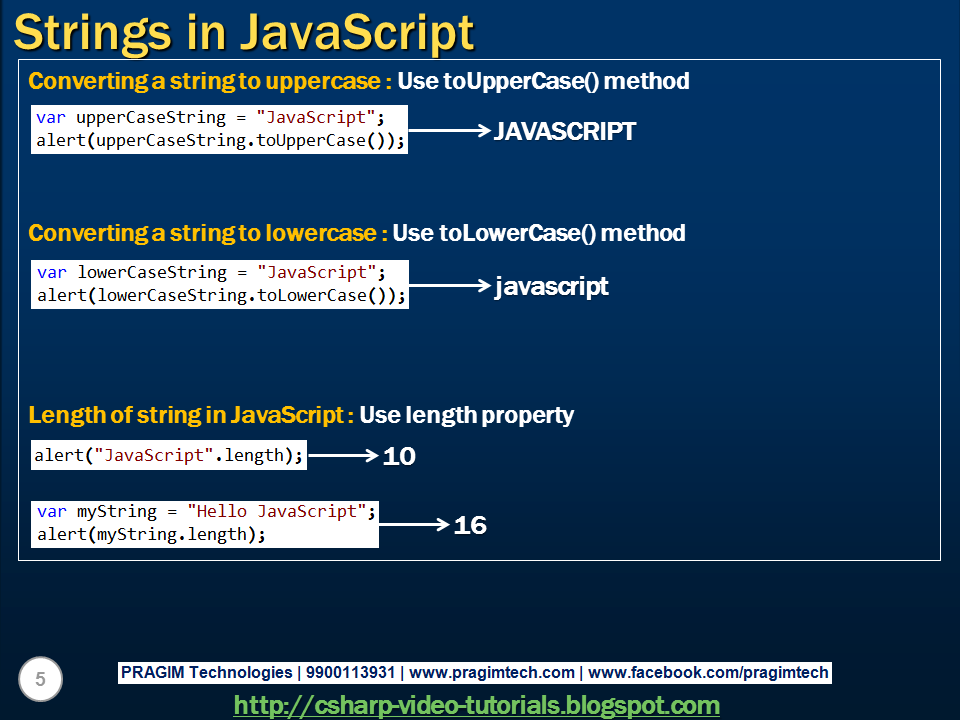Click the 'JAVASCRIPT' output text
This screenshot has width=960, height=720.
[x=564, y=131]
